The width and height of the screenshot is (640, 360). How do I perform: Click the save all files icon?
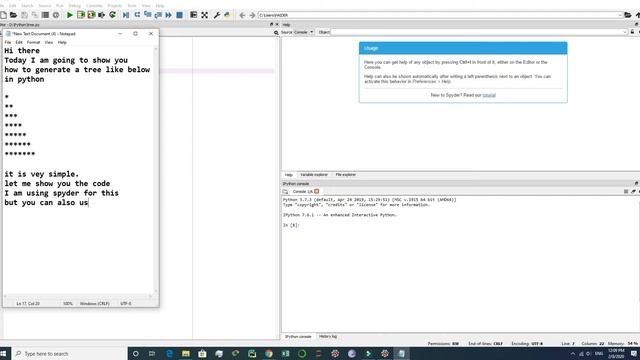click(35, 15)
